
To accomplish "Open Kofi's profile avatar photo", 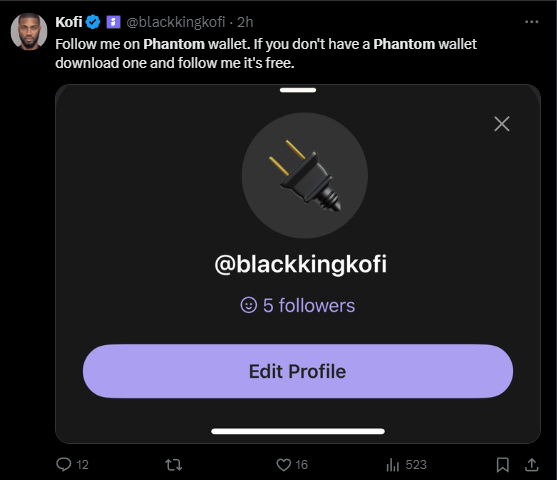I will tap(29, 31).
